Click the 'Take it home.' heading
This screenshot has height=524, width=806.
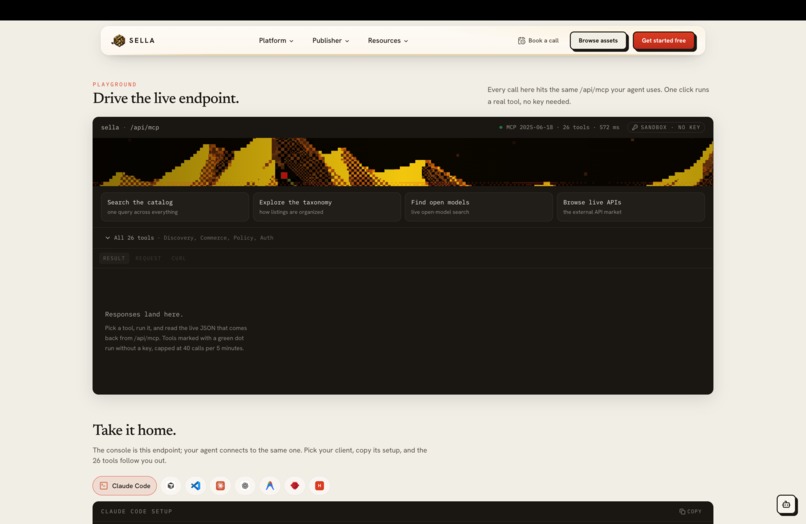coord(134,430)
